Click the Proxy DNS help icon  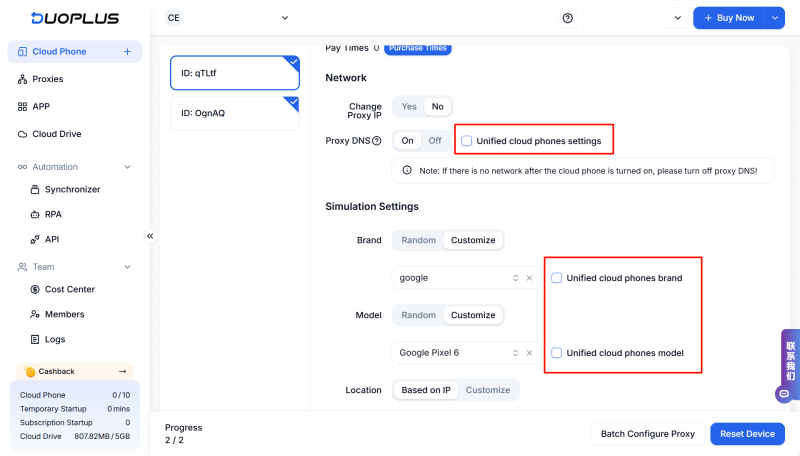376,141
